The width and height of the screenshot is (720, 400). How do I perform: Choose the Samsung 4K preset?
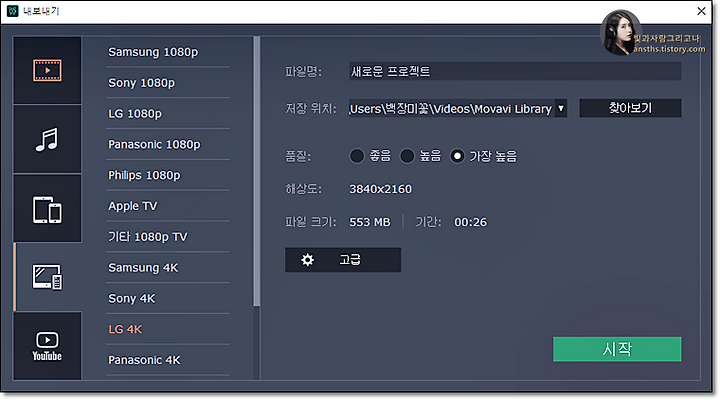click(168, 267)
